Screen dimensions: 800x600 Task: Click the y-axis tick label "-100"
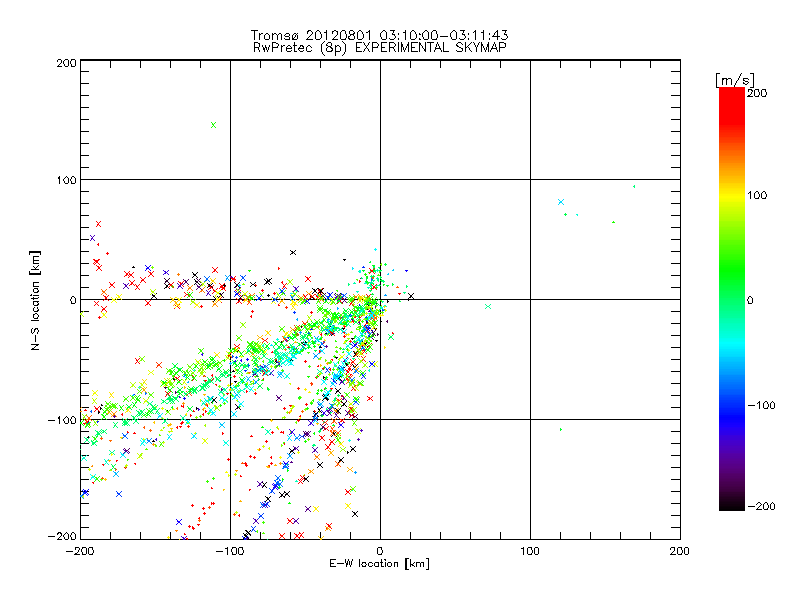[62, 420]
